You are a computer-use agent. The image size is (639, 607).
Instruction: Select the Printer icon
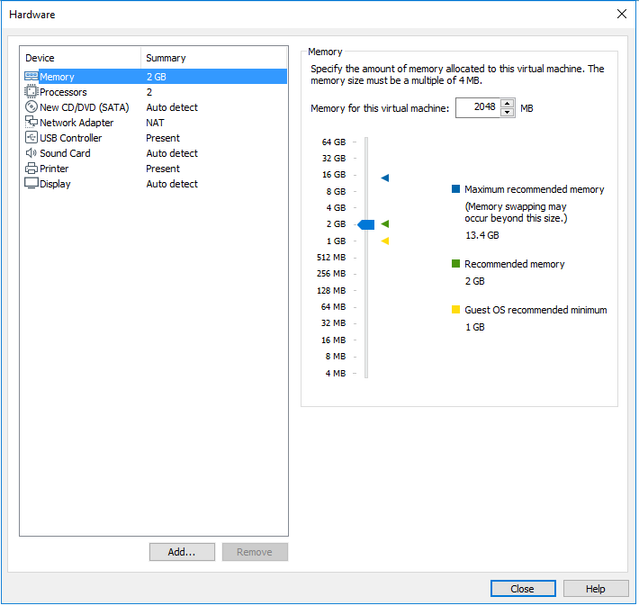[x=31, y=168]
